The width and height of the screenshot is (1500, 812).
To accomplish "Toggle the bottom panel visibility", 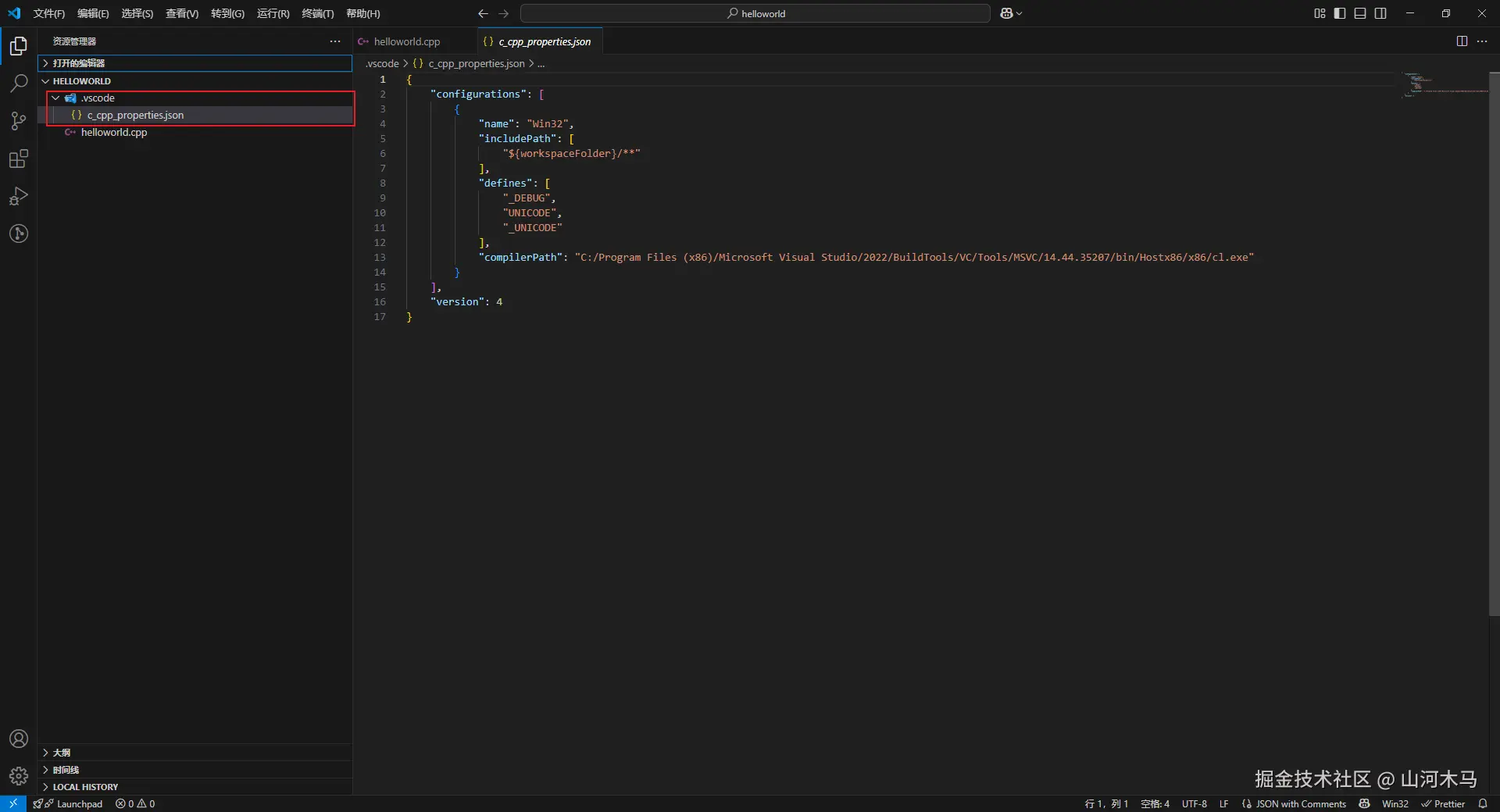I will [x=1360, y=13].
